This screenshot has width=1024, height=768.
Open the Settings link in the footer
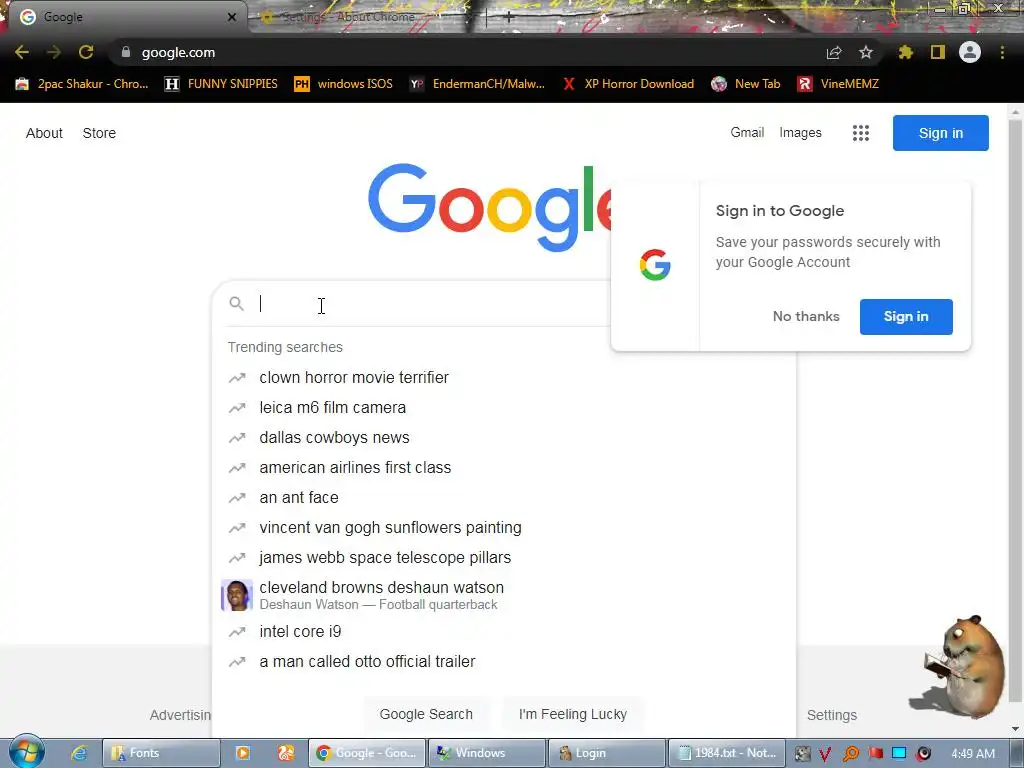click(x=831, y=715)
